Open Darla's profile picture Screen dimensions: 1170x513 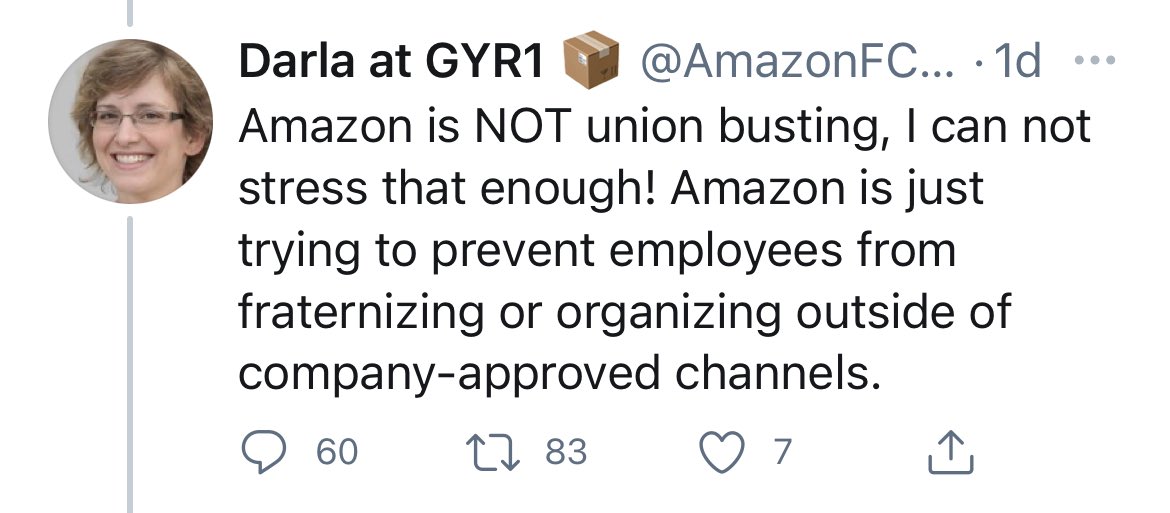pyautogui.click(x=130, y=122)
